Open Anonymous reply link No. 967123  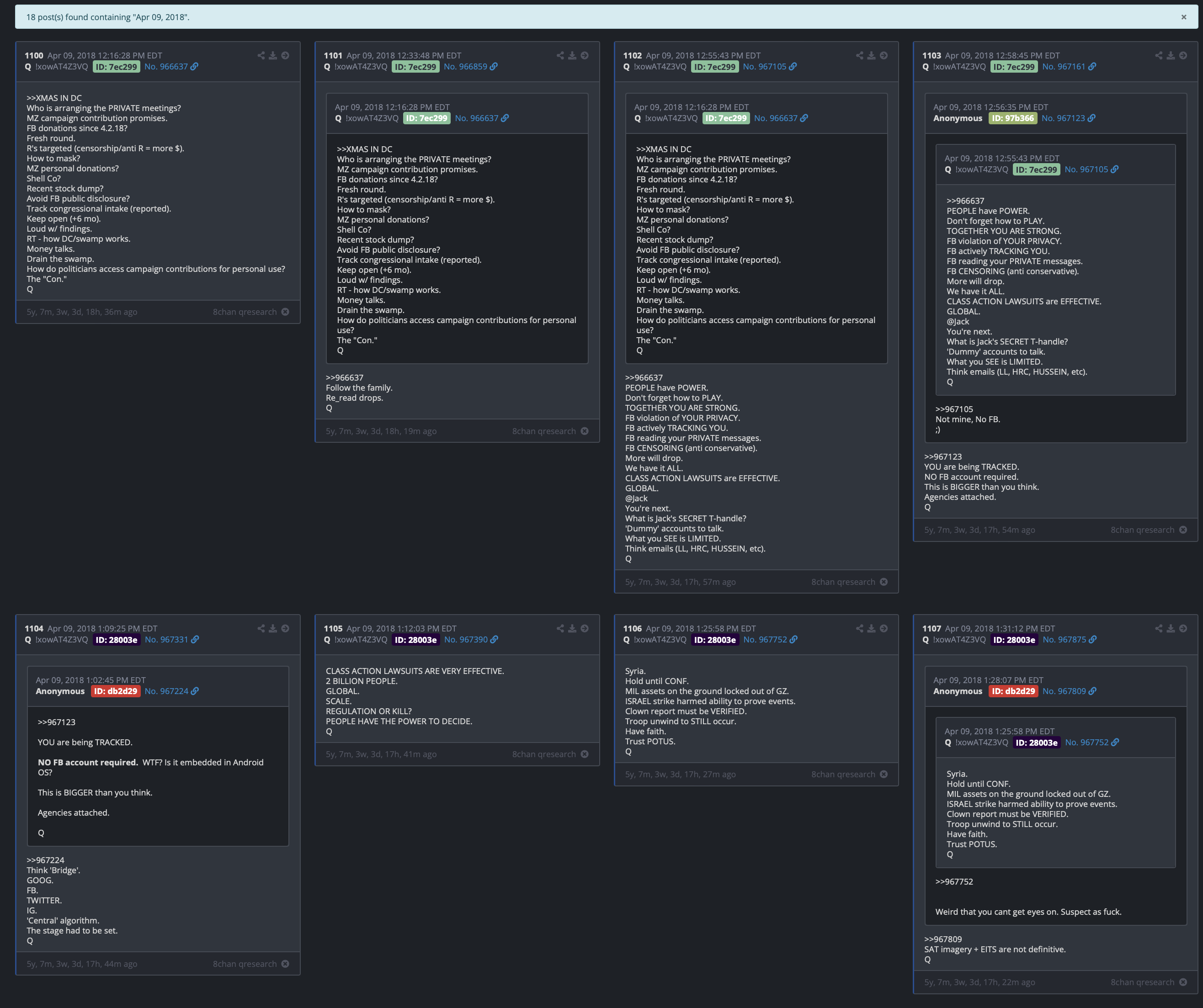tap(1068, 118)
